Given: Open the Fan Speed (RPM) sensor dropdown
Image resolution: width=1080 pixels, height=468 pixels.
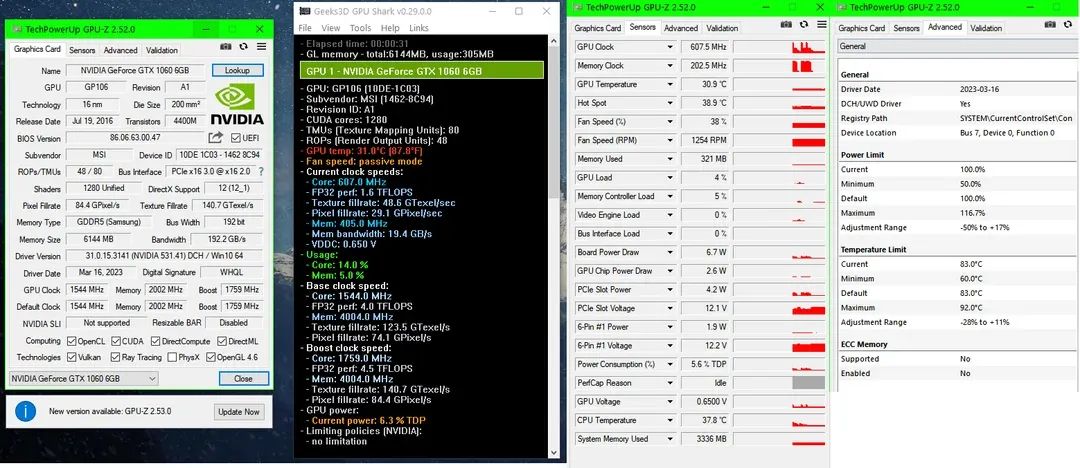Looking at the screenshot, I should [669, 140].
